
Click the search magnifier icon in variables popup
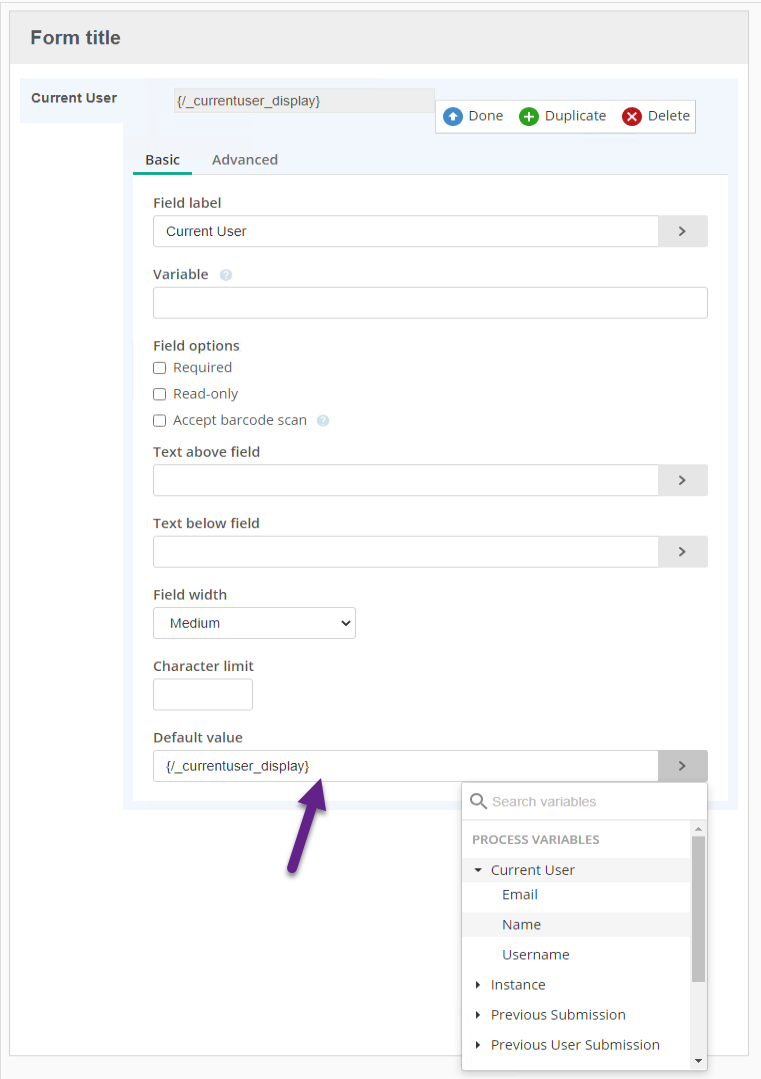478,801
